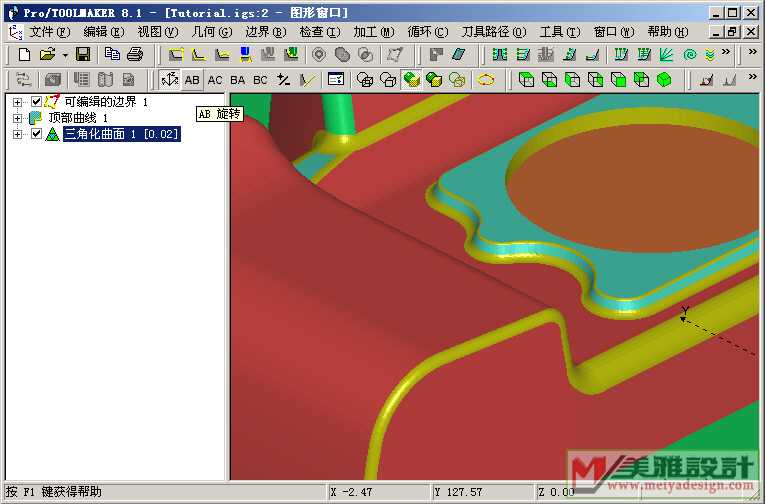Screen dimensions: 765x504
Task: Click the plus/minus direction icon
Action: tap(283, 80)
